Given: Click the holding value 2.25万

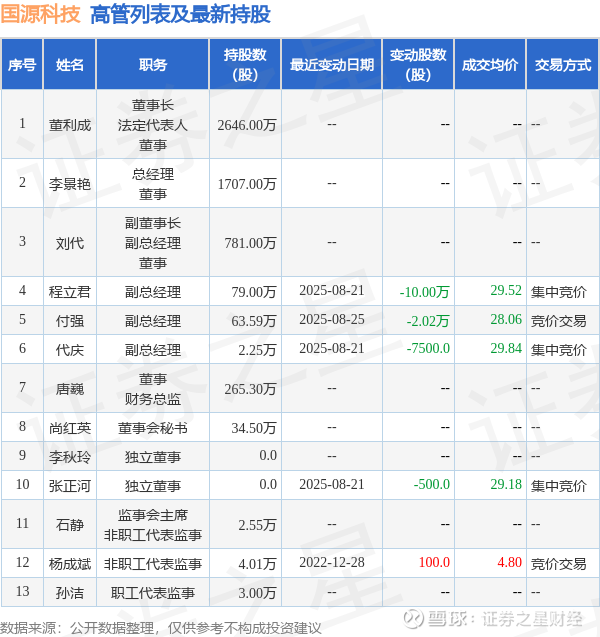Looking at the screenshot, I should click(x=257, y=350).
